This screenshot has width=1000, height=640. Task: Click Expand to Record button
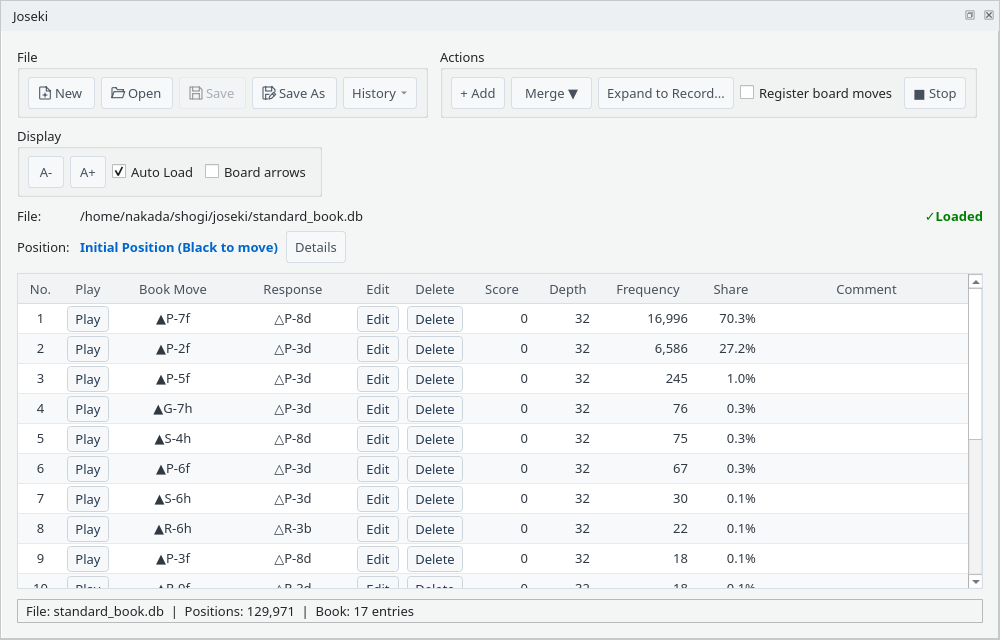click(666, 93)
